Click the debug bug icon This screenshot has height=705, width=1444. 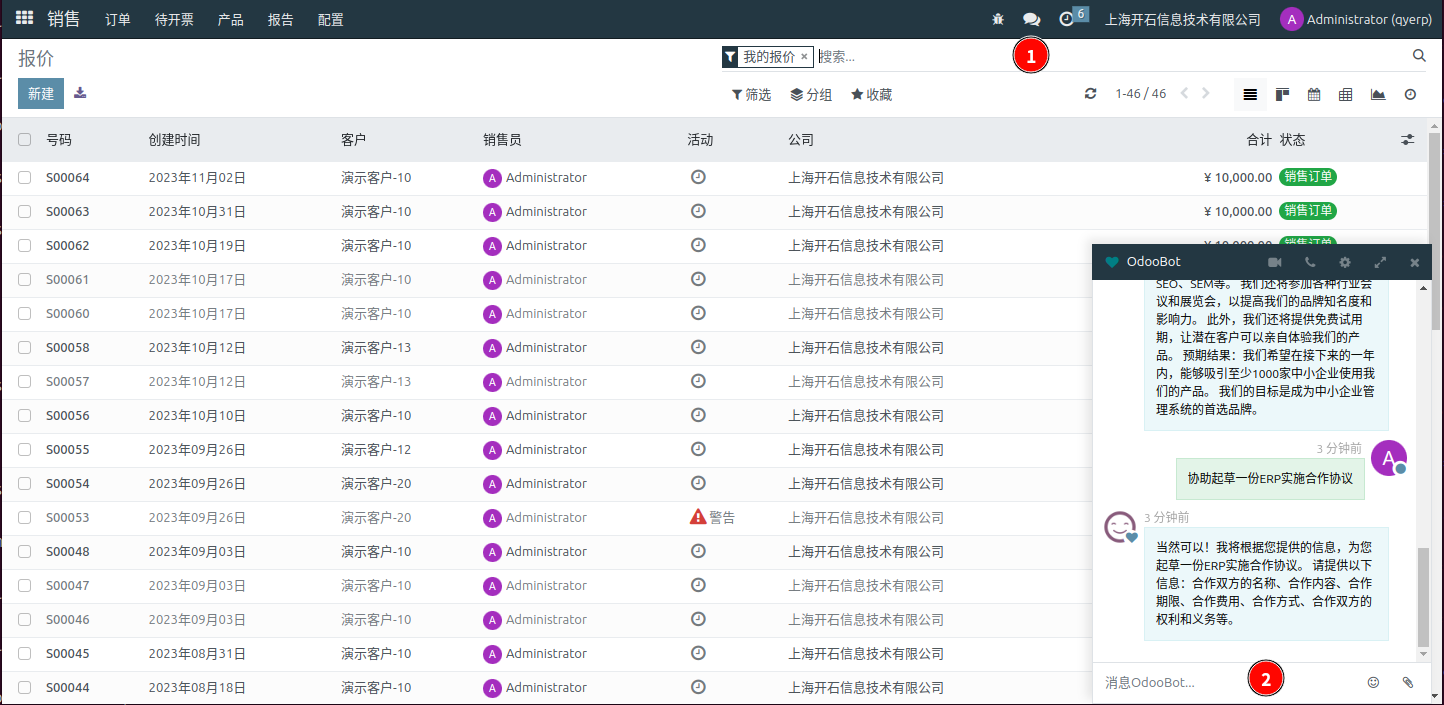pyautogui.click(x=998, y=19)
